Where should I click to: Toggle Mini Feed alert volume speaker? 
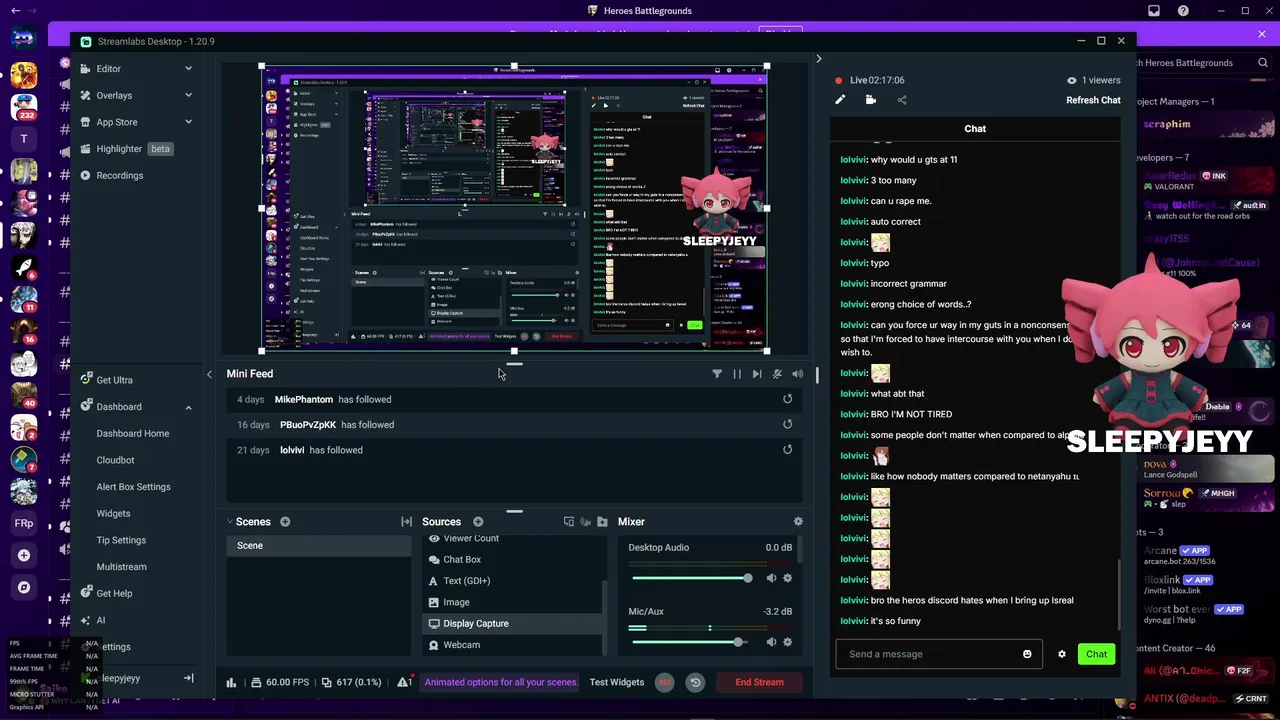click(797, 374)
